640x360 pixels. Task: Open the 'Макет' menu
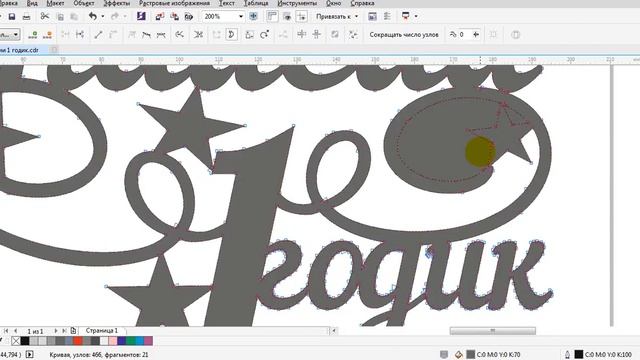point(55,3)
